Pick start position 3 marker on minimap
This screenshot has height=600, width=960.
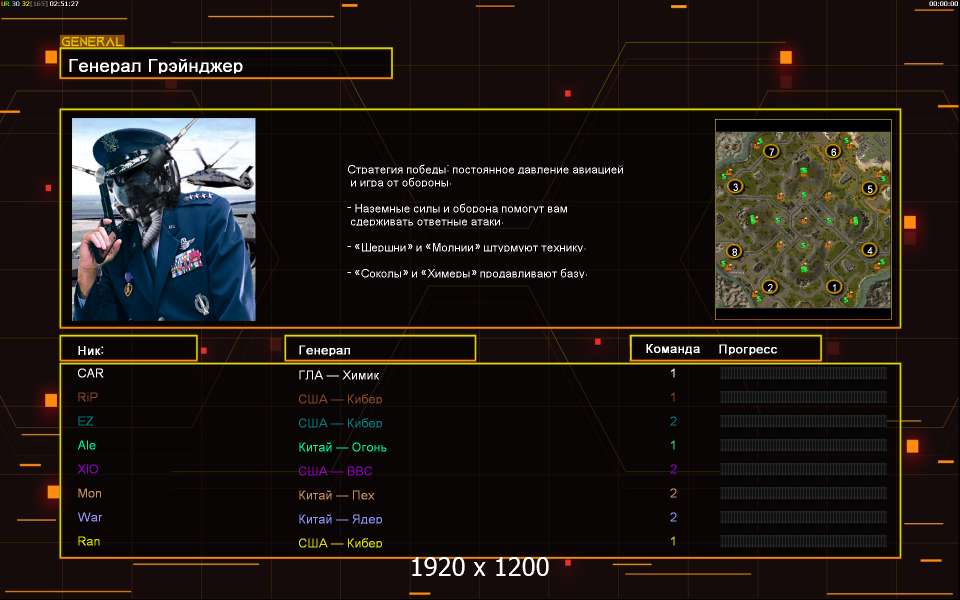click(735, 187)
